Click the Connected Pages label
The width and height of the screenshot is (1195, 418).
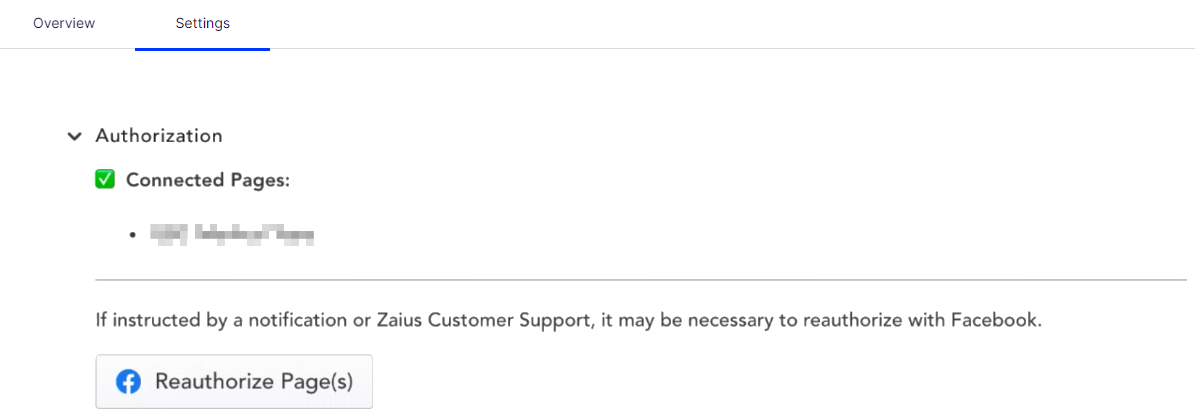click(x=207, y=180)
